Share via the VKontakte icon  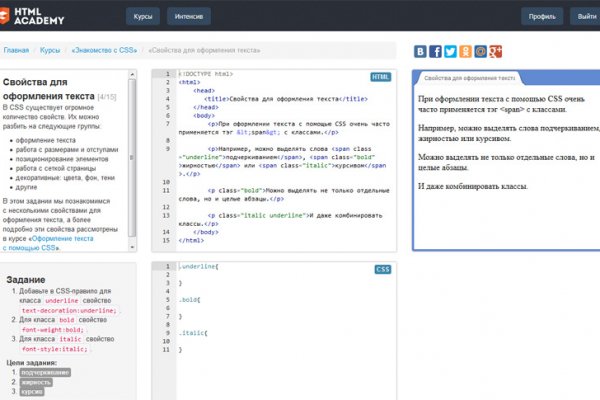click(x=421, y=51)
